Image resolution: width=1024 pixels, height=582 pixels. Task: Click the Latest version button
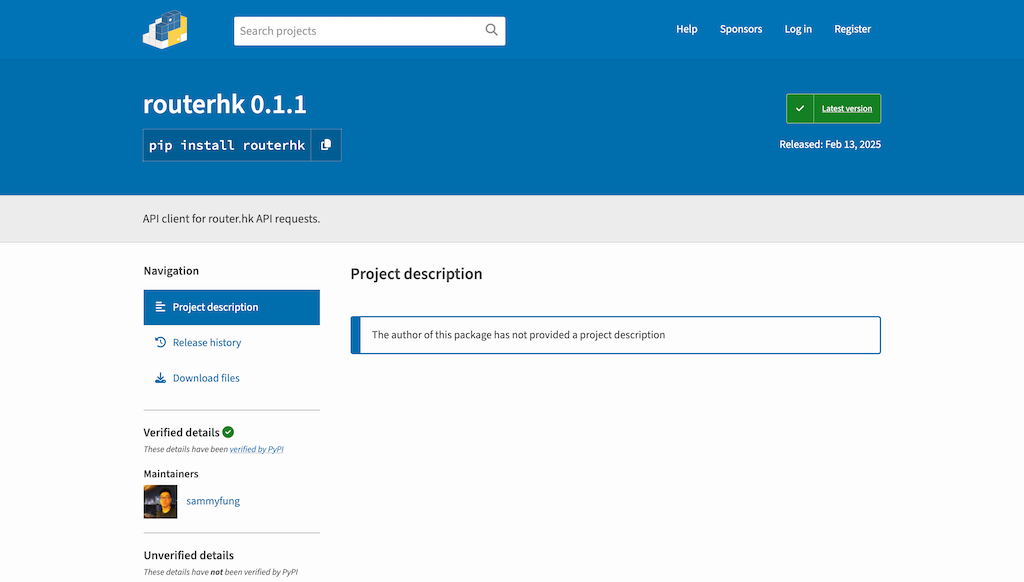coord(846,108)
